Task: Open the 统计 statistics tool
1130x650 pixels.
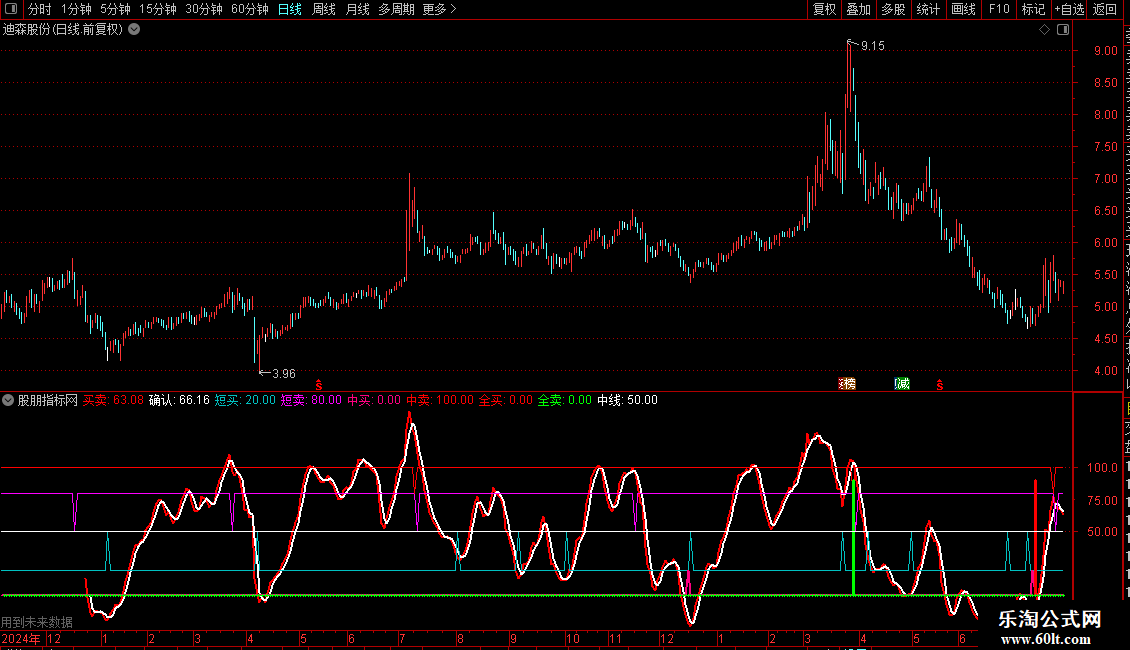Action: tap(927, 9)
